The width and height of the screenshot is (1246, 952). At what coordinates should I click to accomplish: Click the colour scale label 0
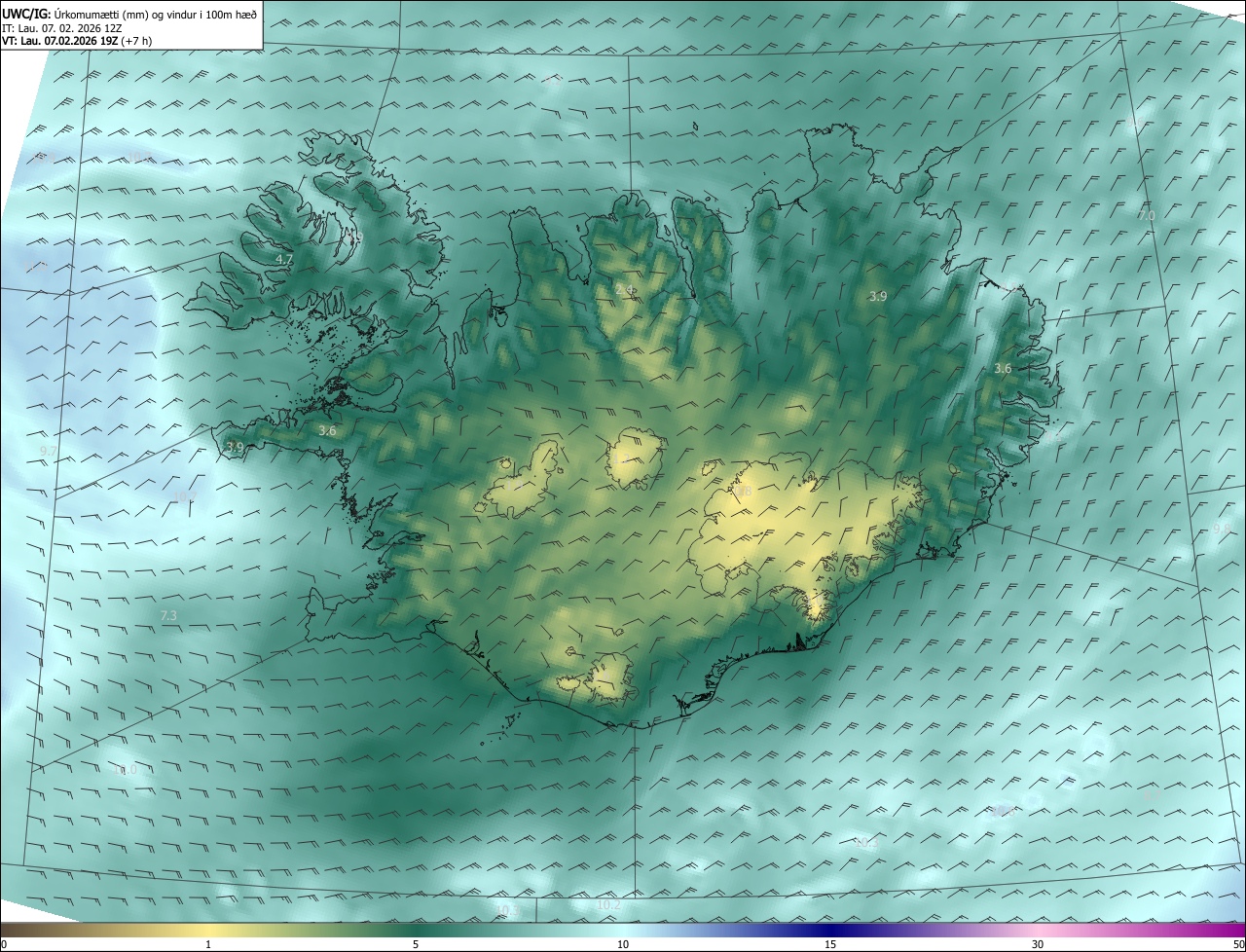[x=3, y=944]
